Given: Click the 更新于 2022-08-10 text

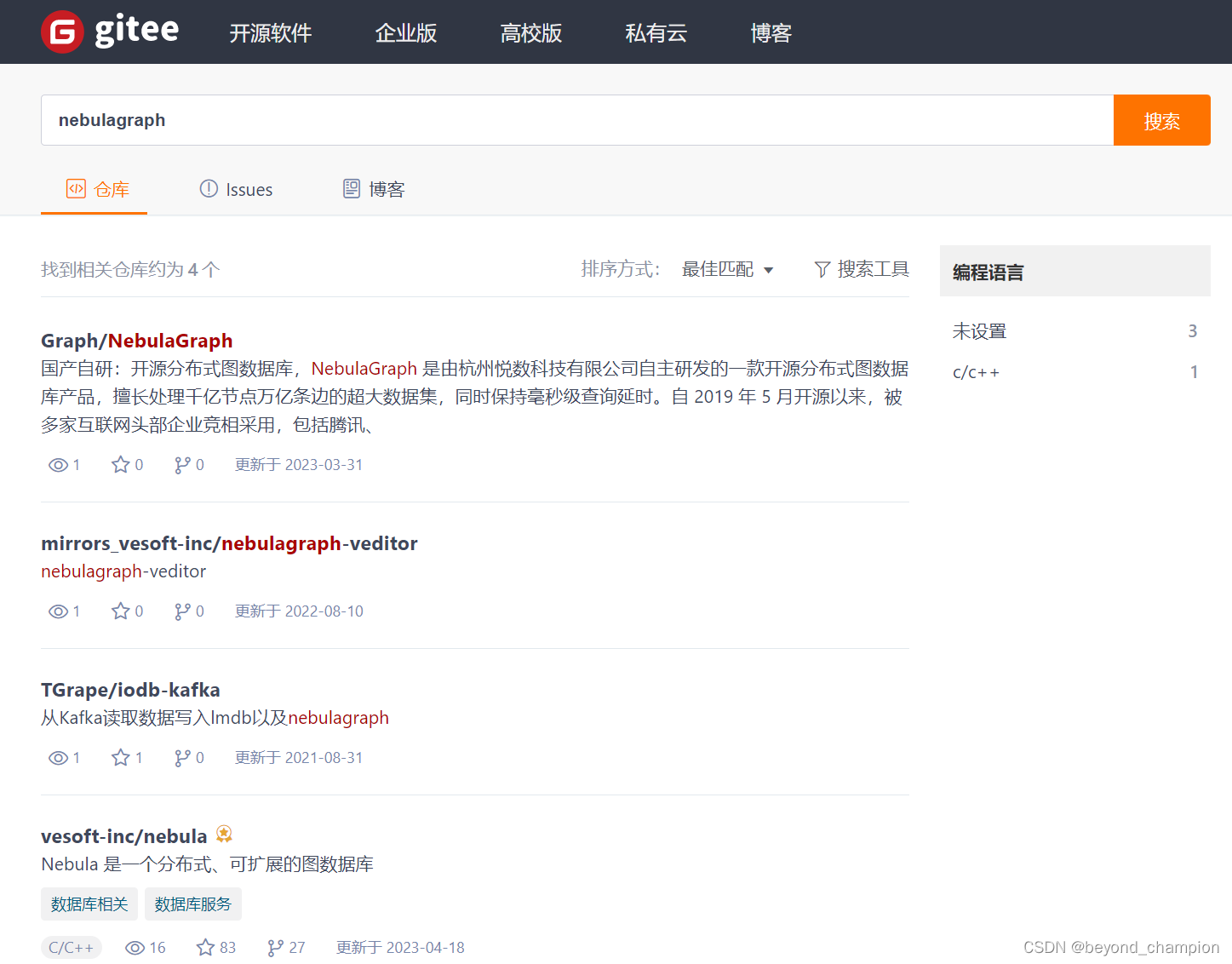Looking at the screenshot, I should tap(299, 611).
